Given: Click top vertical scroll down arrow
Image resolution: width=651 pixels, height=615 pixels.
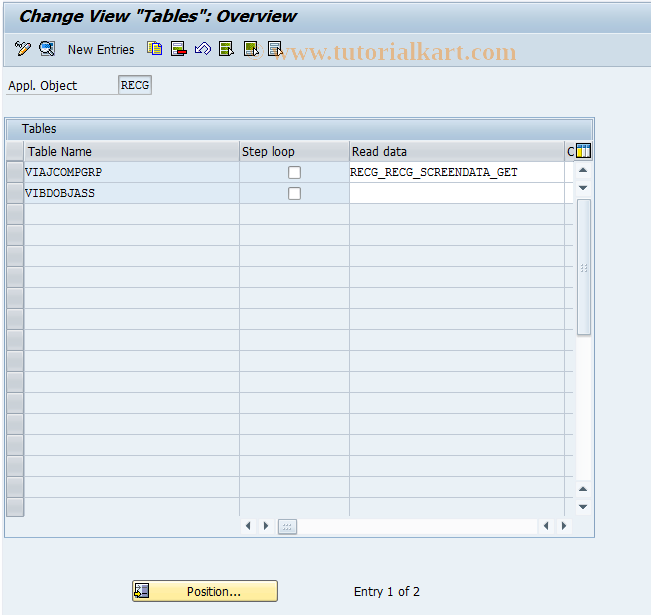Looking at the screenshot, I should tap(583, 188).
